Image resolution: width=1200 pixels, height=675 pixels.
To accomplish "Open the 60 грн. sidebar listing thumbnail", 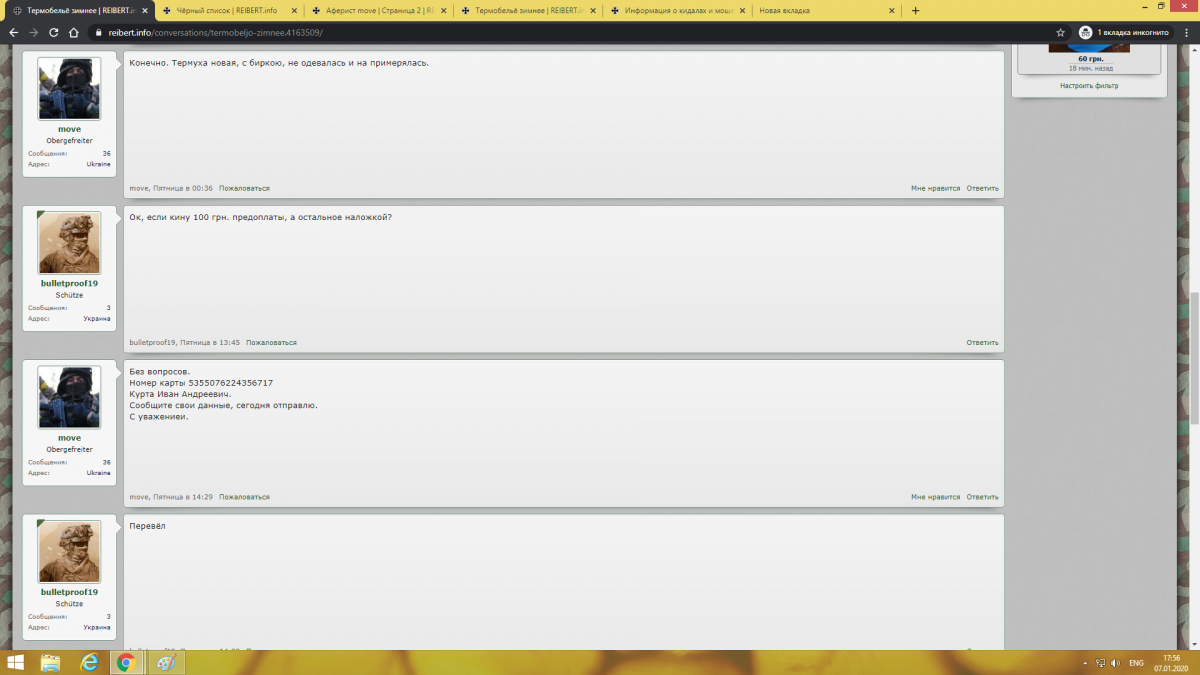I will [x=1088, y=46].
